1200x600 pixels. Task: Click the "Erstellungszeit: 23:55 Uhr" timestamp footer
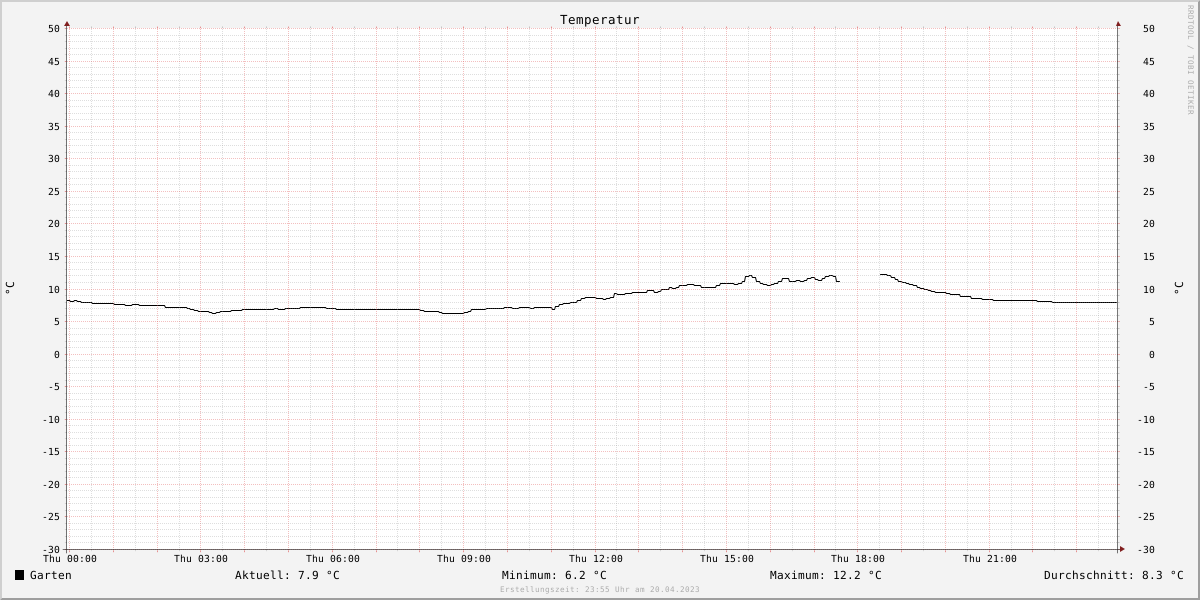[600, 590]
